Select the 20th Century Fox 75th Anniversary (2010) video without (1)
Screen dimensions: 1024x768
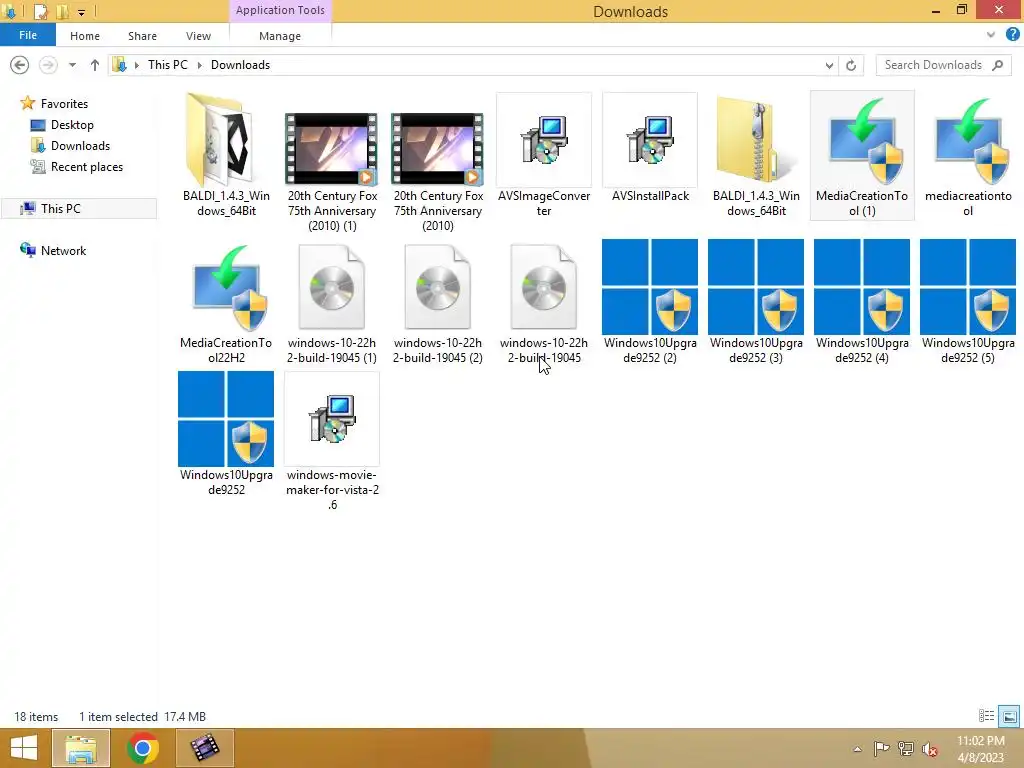437,149
